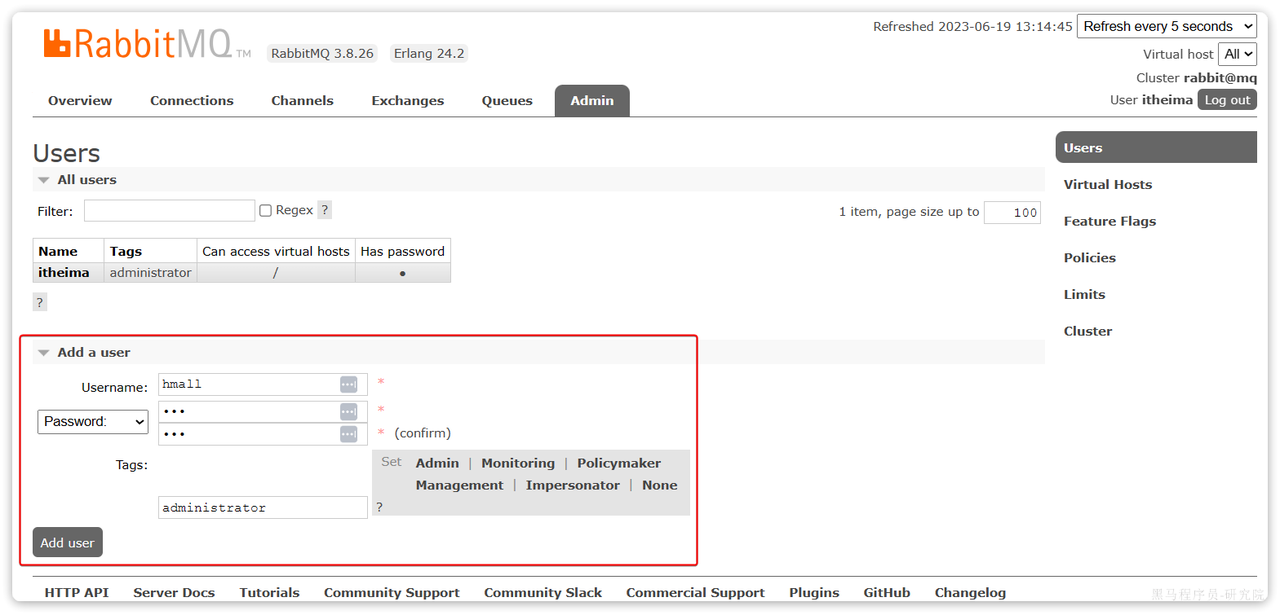Open the Channels tab
Screen dimensions: 1280x615
302,101
